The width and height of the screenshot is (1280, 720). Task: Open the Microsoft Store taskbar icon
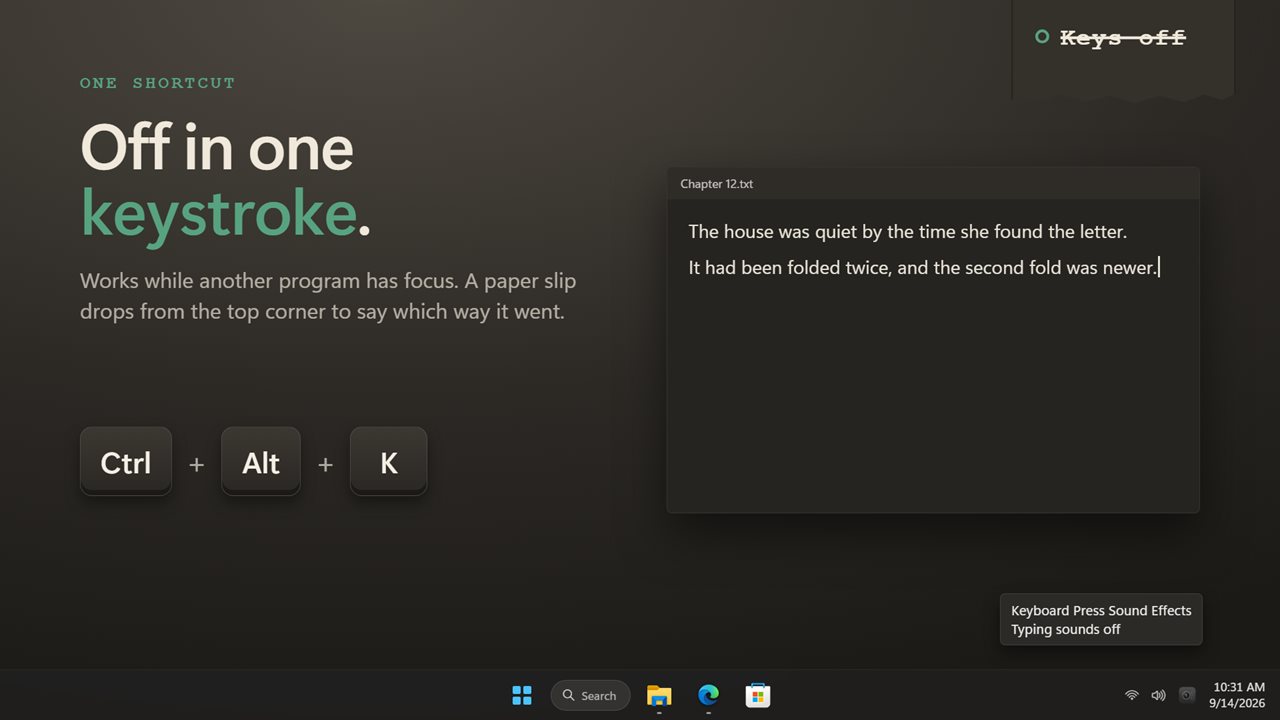pyautogui.click(x=757, y=695)
